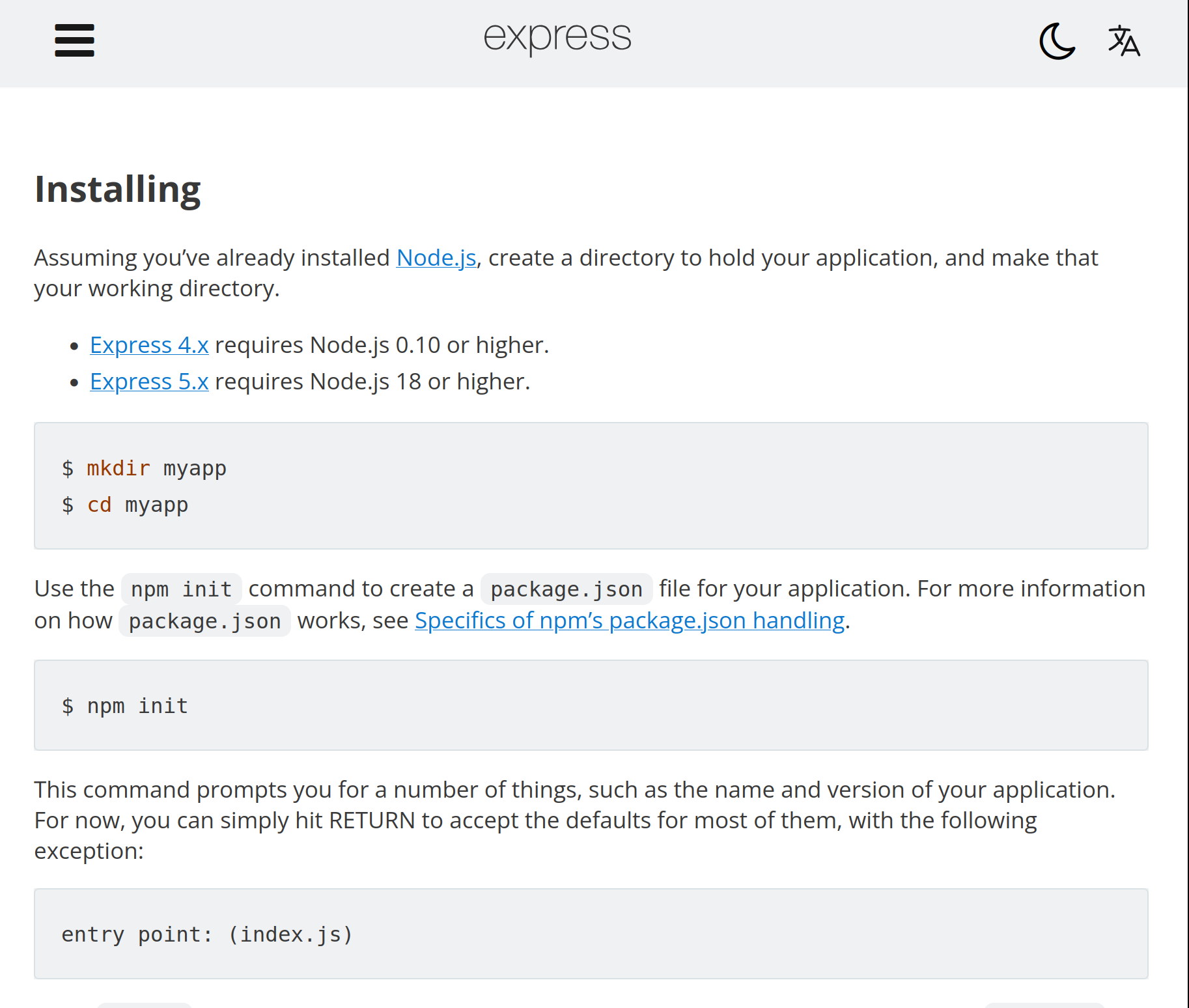Click the '$ cd myapp' code line
1189x1008 pixels.
[x=125, y=505]
